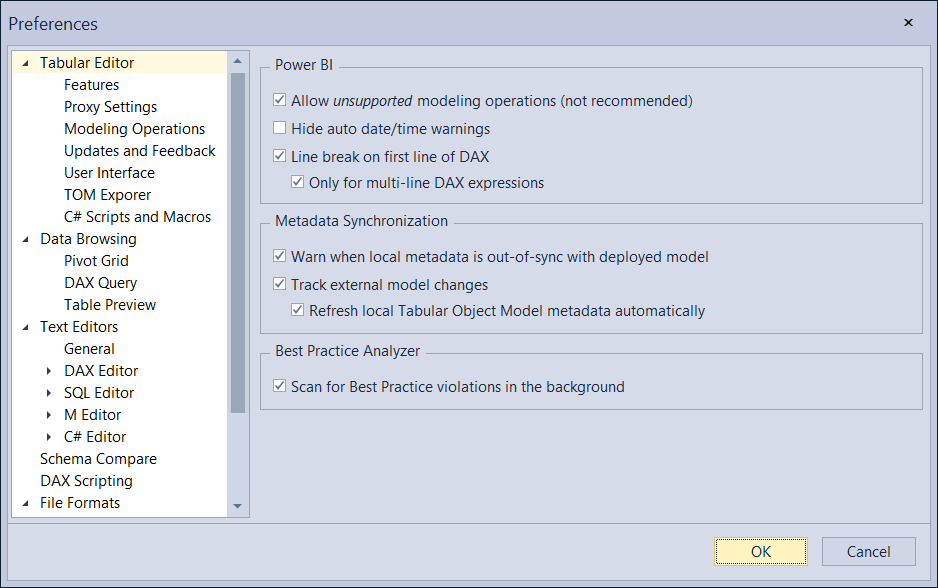The image size is (938, 588).
Task: Open Updates and Feedback preferences
Action: [x=139, y=150]
